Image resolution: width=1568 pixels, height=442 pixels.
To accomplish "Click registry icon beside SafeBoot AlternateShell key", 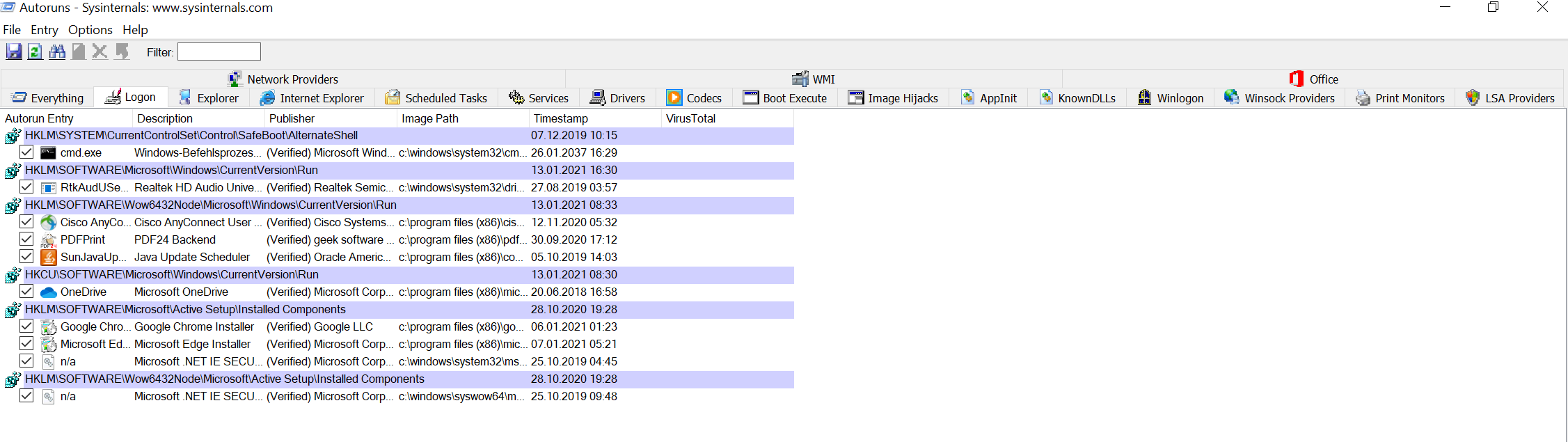I will (x=13, y=135).
